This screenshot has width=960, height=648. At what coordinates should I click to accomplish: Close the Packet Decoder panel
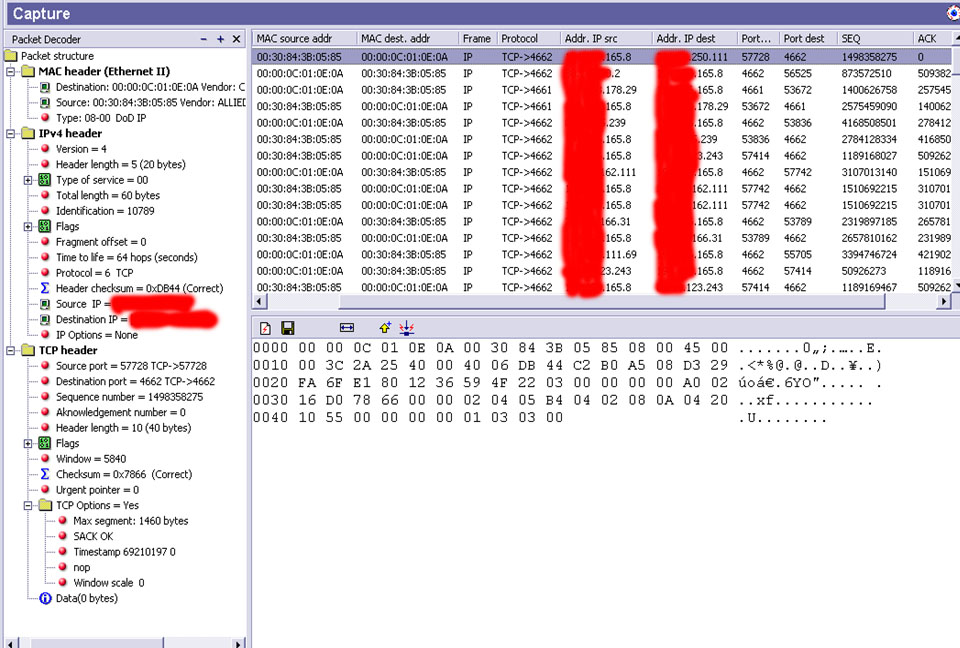(236, 39)
